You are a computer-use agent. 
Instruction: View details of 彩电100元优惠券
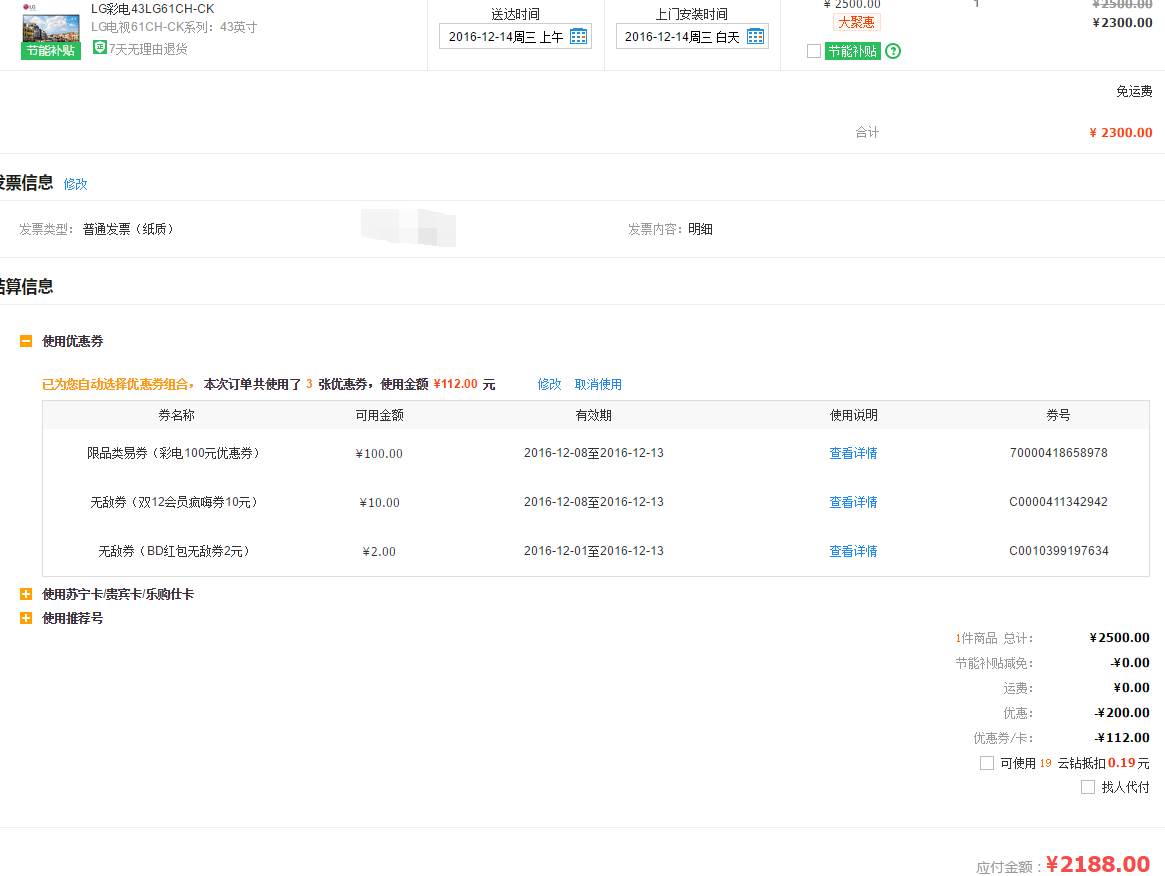tap(853, 453)
